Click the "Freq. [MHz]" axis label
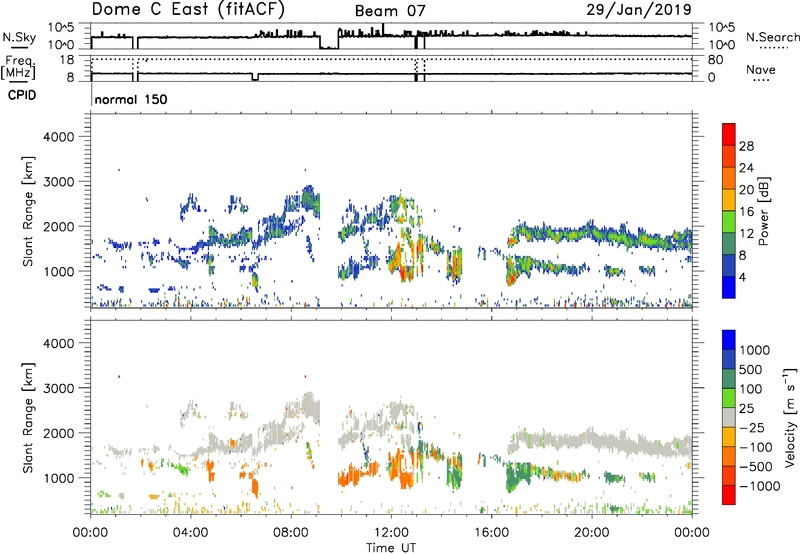The image size is (800, 554). (18, 68)
